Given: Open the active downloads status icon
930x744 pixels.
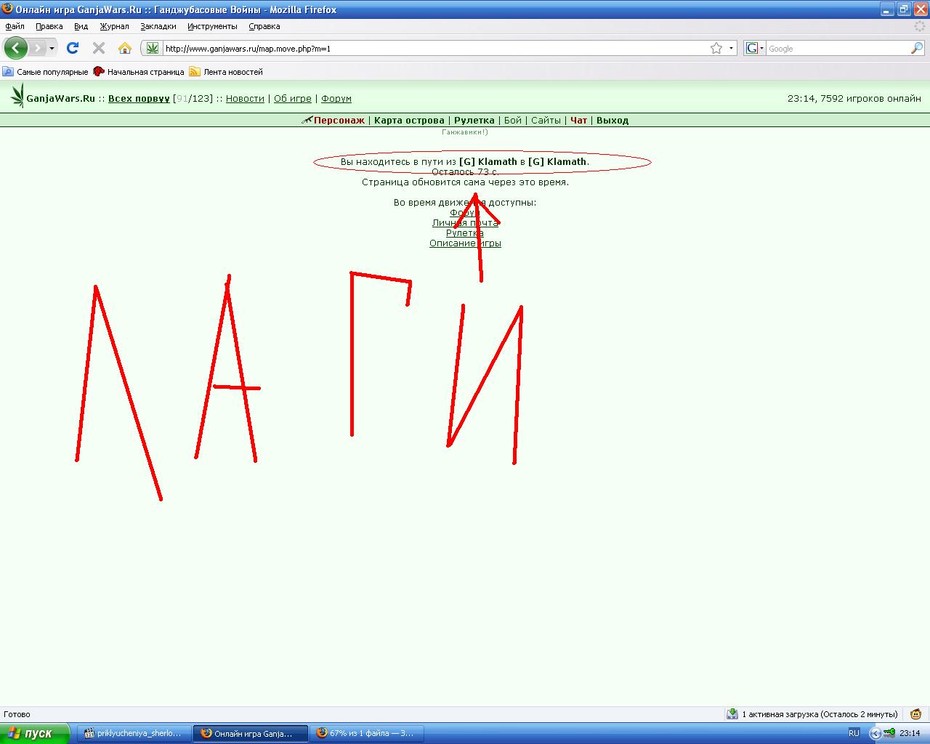Looking at the screenshot, I should [732, 714].
